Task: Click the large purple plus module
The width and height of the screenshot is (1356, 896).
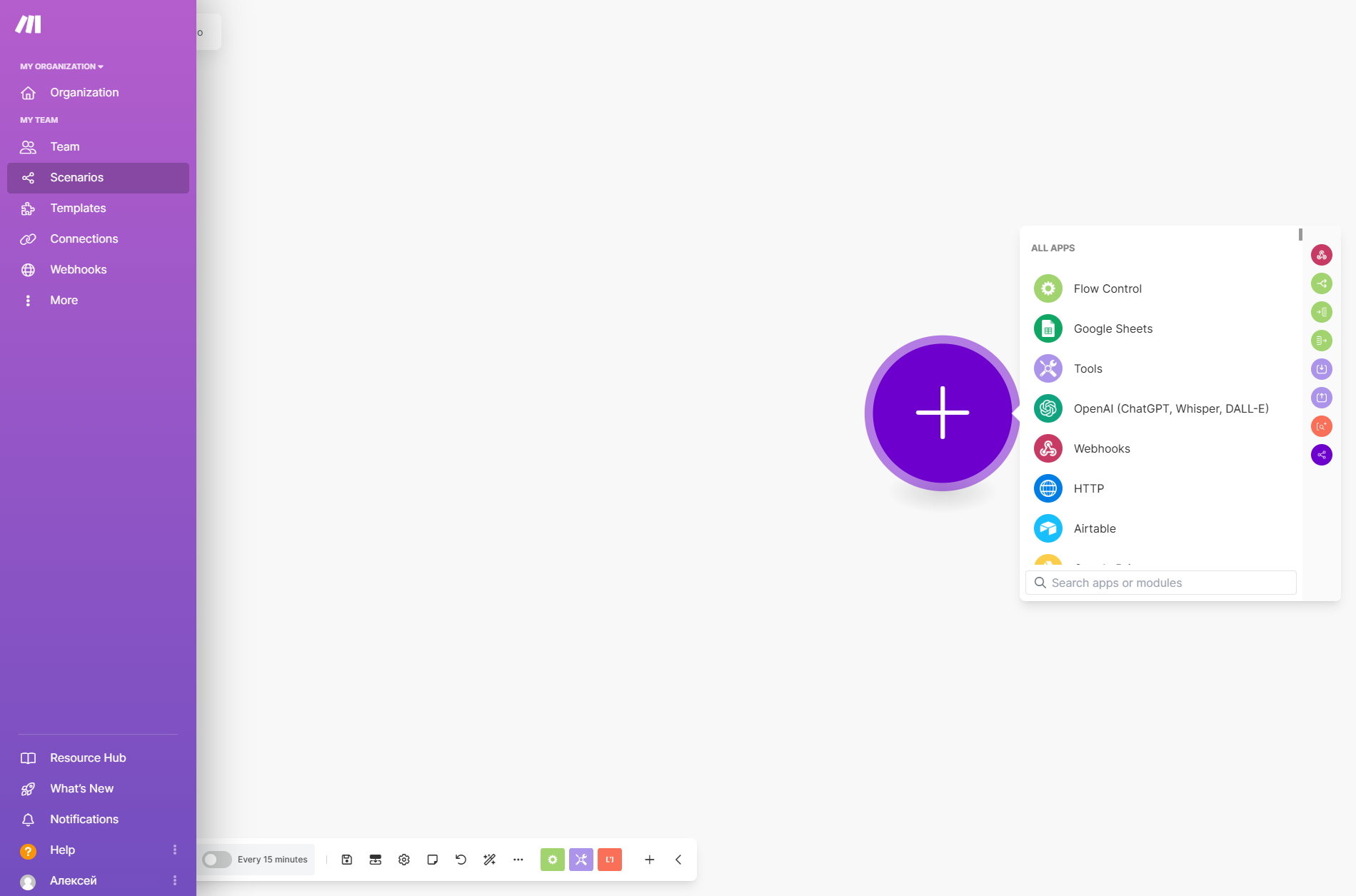Action: pos(943,413)
